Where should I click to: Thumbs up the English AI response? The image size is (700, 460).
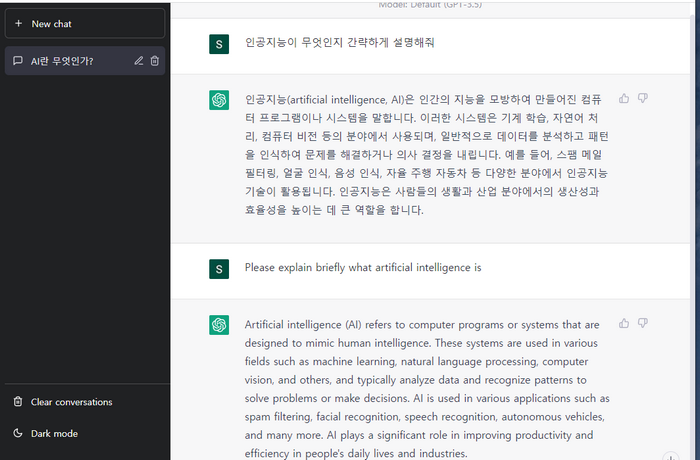pyautogui.click(x=624, y=323)
